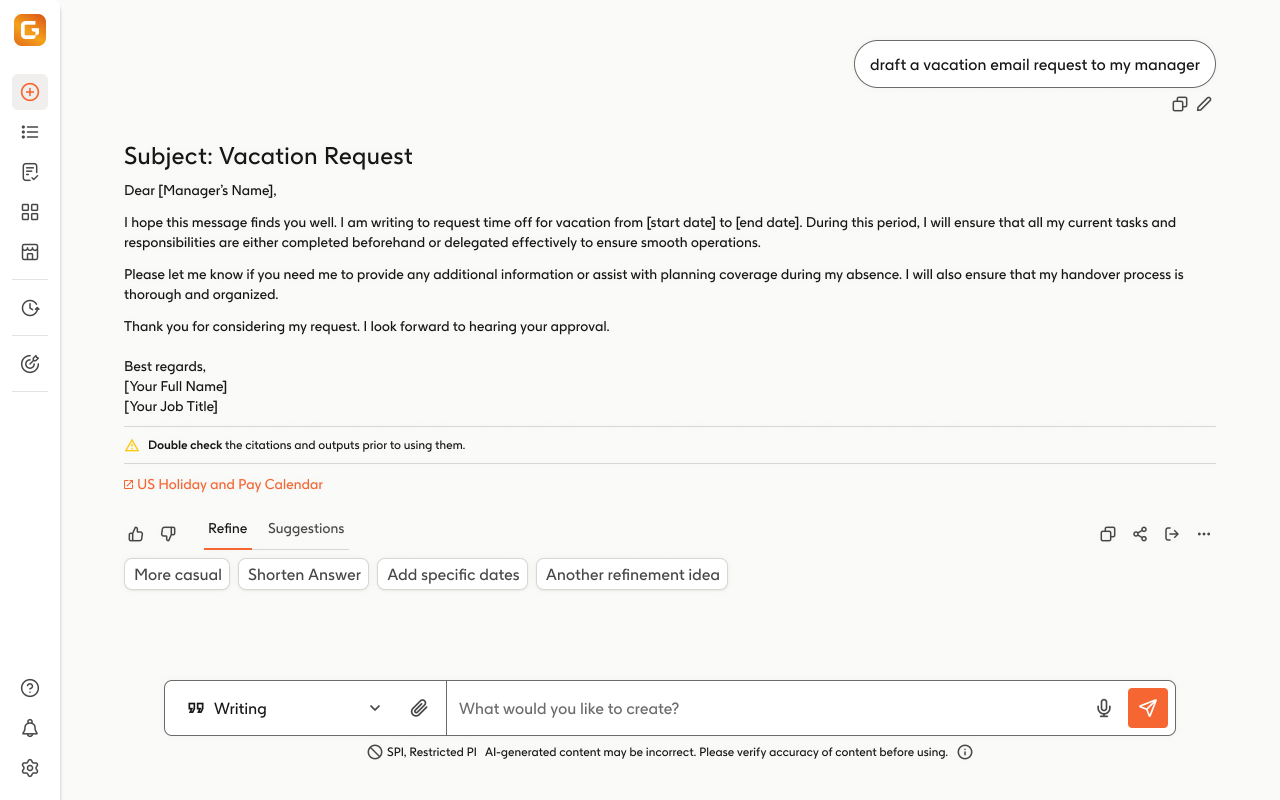Edit the prompt with pencil icon
Image resolution: width=1280 pixels, height=800 pixels.
pyautogui.click(x=1204, y=104)
